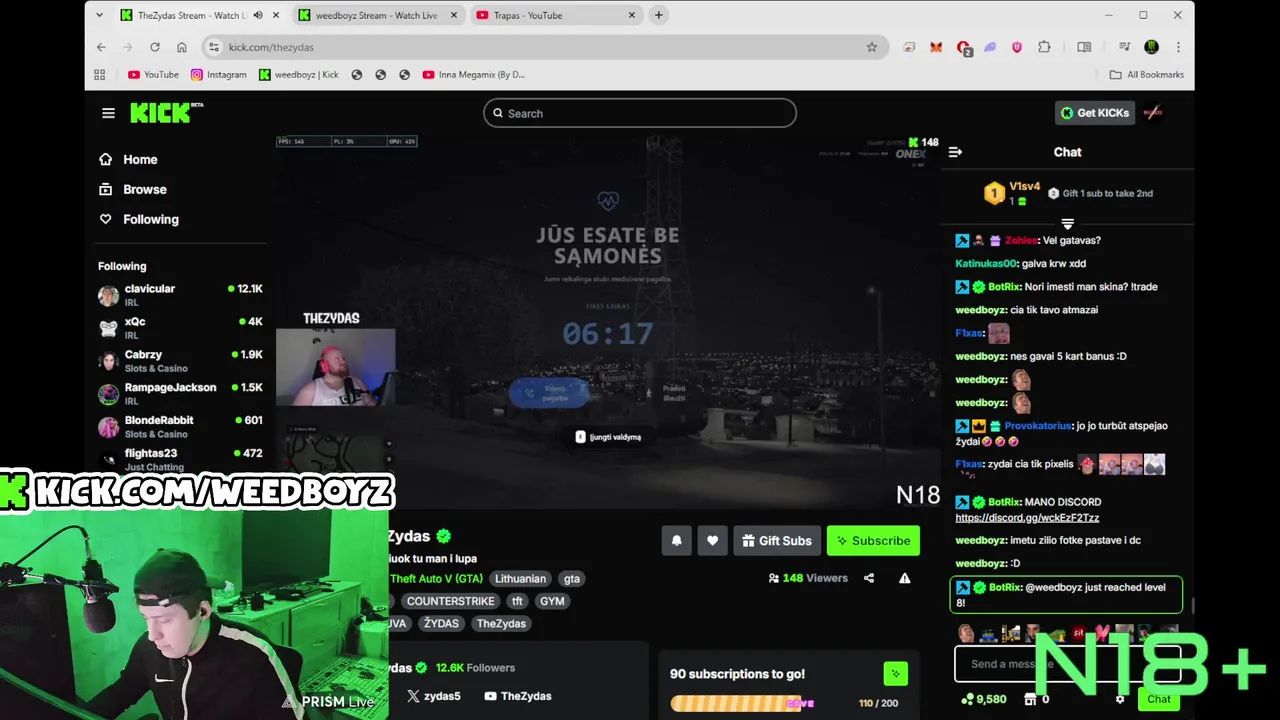This screenshot has width=1280, height=720.
Task: Reload the page
Action: click(155, 47)
